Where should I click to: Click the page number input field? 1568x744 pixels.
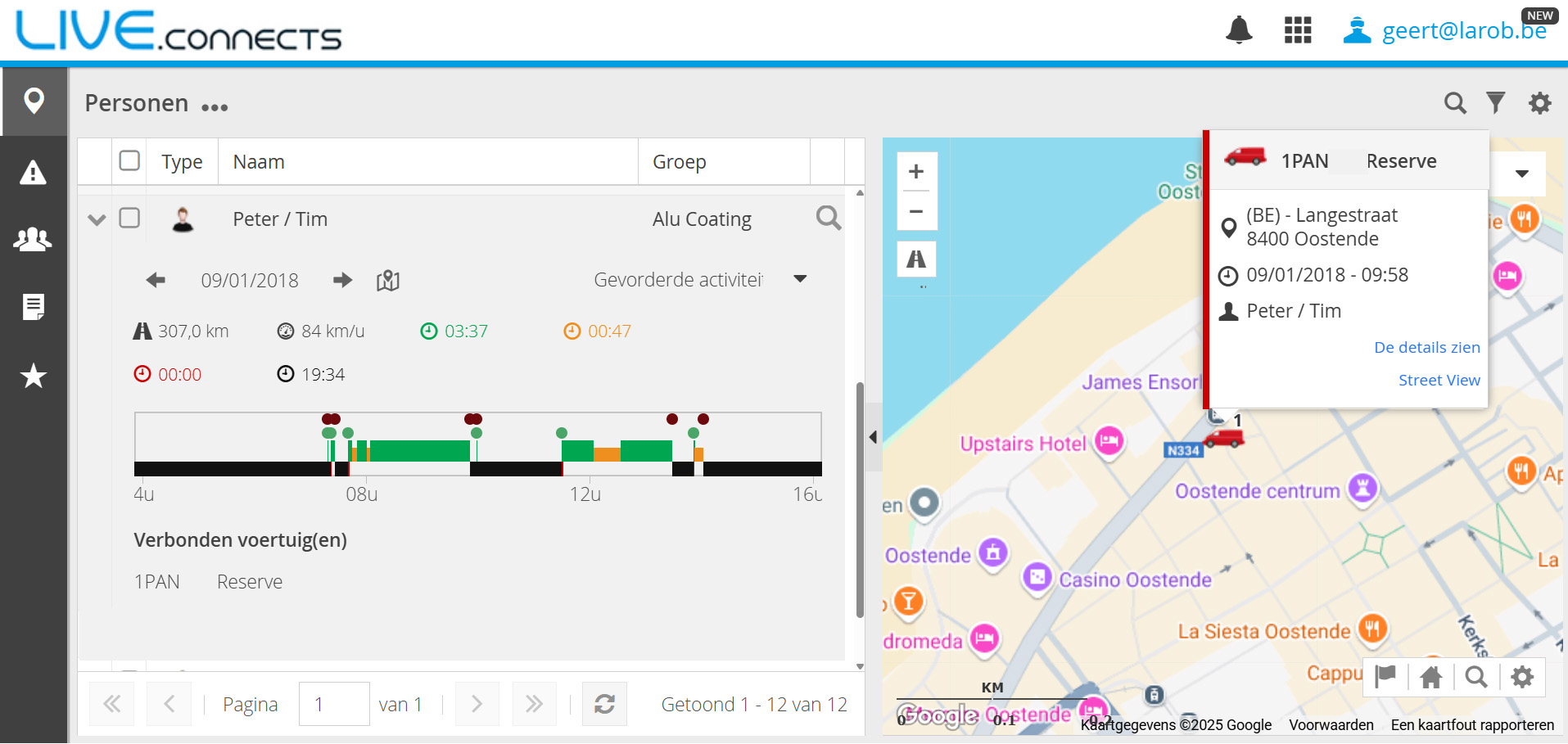(334, 704)
